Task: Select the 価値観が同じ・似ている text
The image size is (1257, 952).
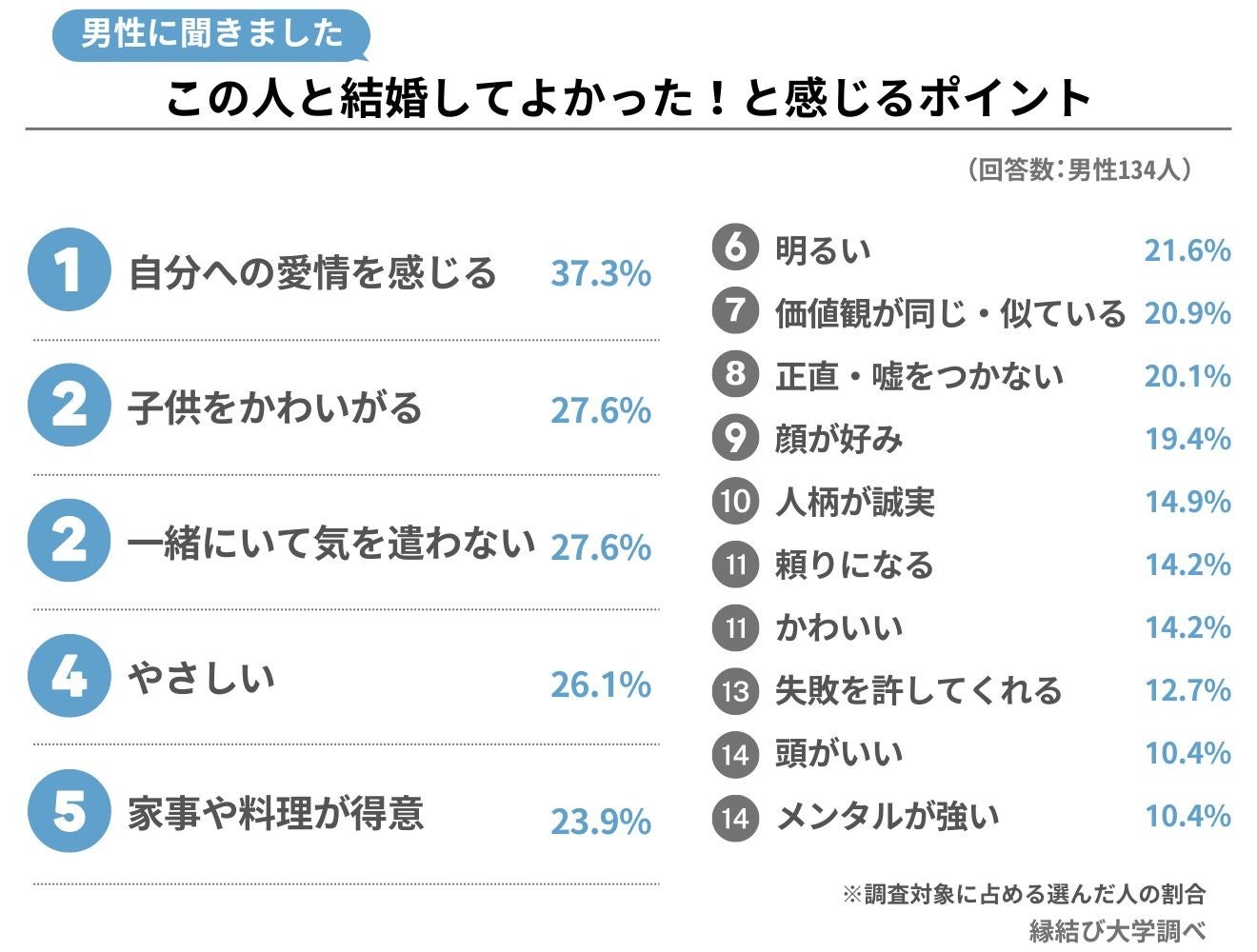Action: click(950, 313)
